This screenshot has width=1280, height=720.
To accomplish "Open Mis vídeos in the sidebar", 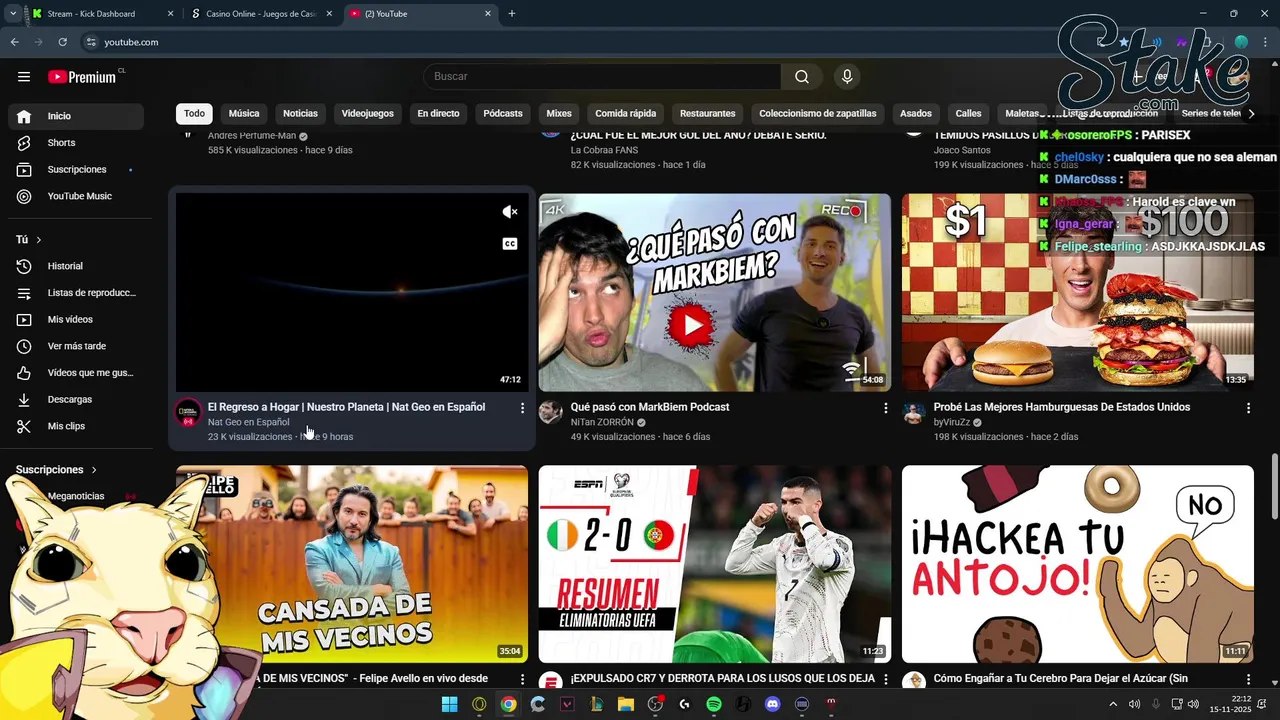I will [76, 319].
